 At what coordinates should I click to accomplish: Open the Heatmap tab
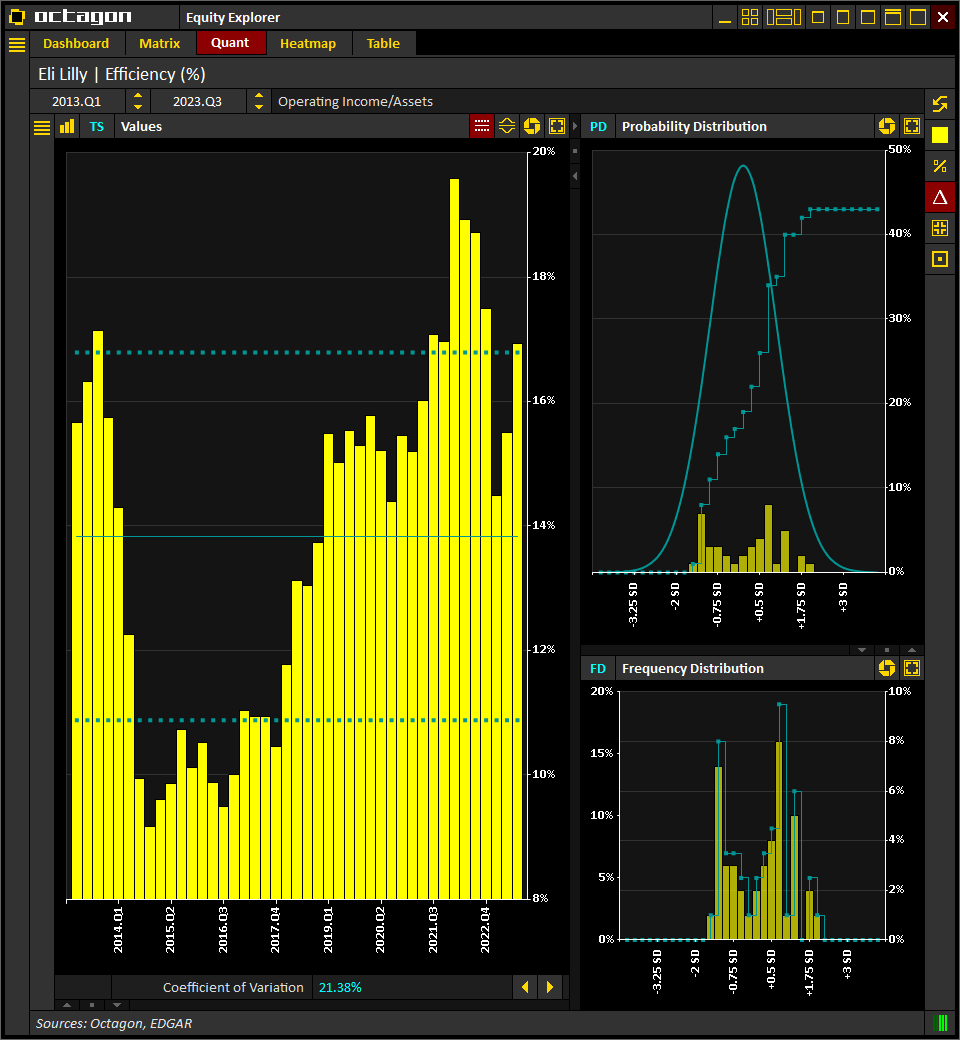point(308,44)
